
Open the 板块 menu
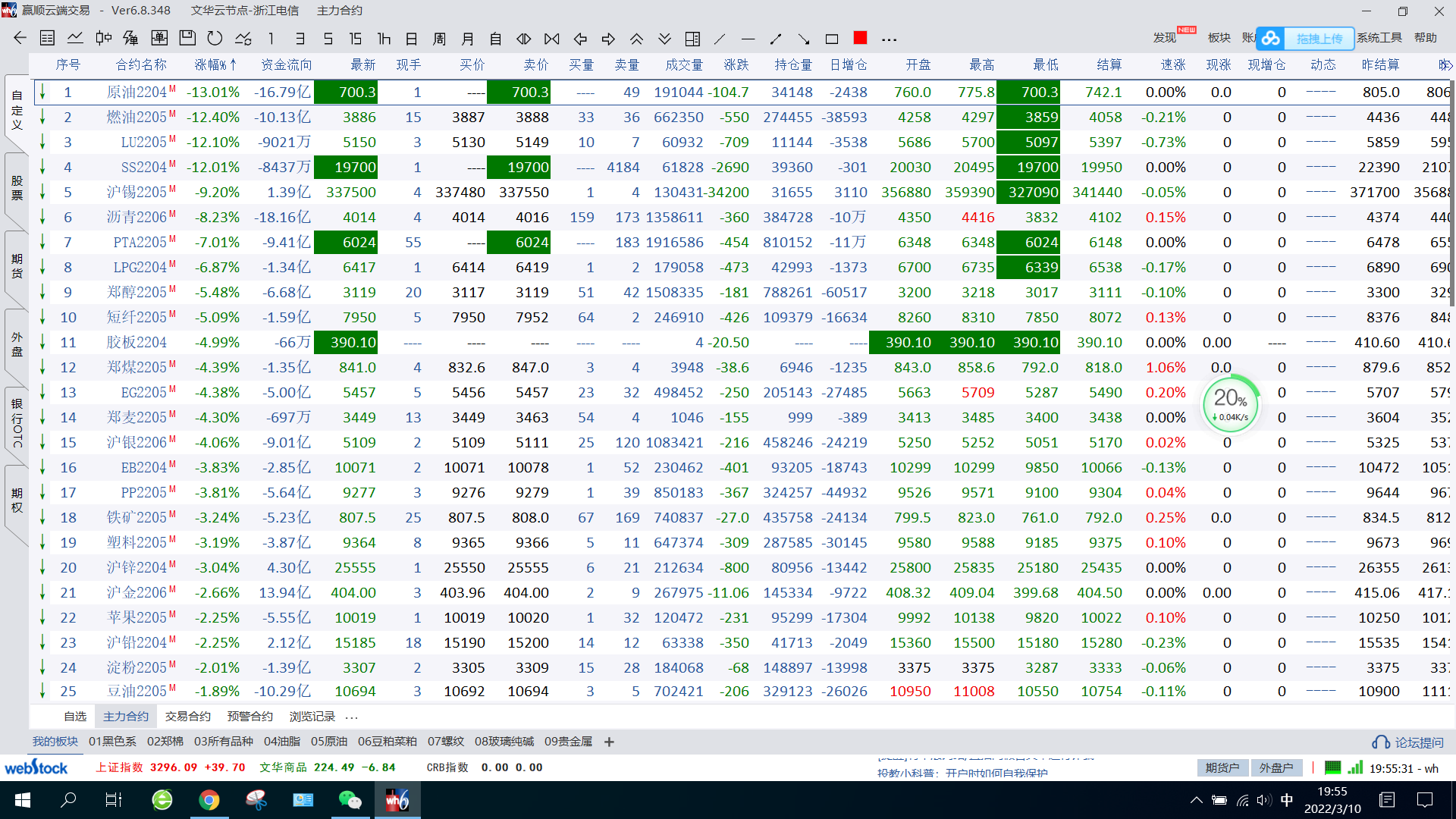click(x=1219, y=37)
